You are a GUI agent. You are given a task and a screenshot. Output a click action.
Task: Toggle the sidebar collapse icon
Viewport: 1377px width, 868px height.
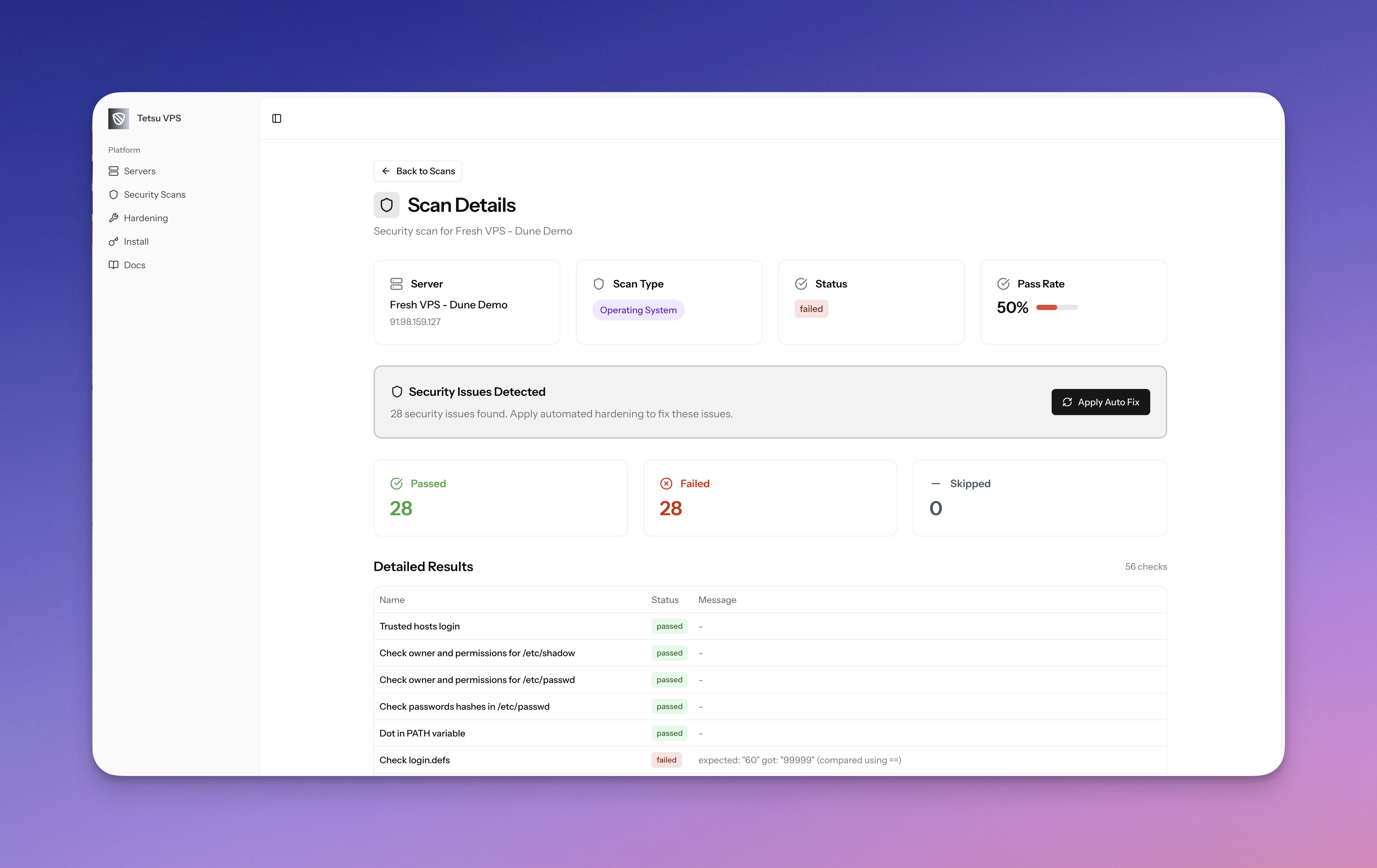click(277, 118)
